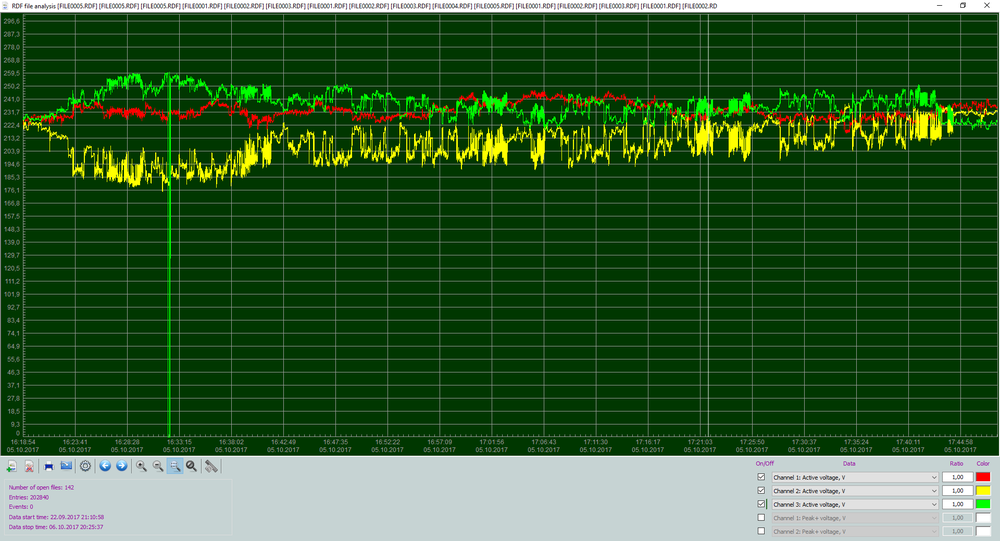Edit the ratio field for Channel 1 Active
This screenshot has height=541, width=1000.
pyautogui.click(x=957, y=477)
